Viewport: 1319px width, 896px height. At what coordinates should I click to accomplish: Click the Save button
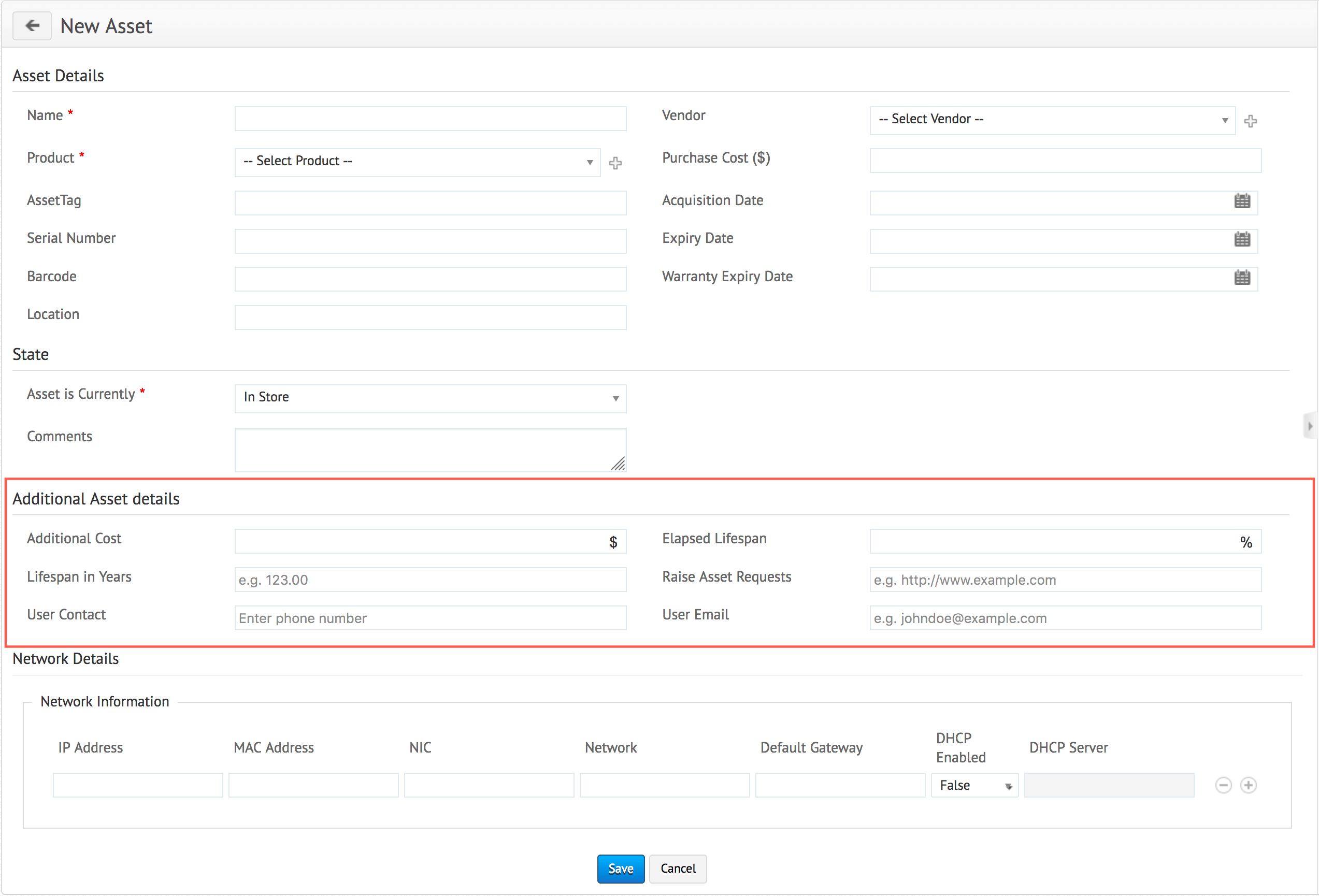[x=620, y=869]
